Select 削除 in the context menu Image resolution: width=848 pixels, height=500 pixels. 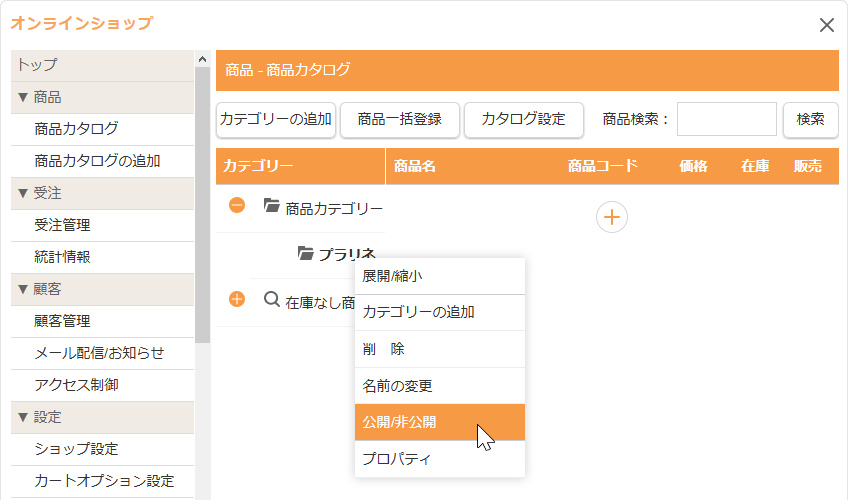pyautogui.click(x=440, y=349)
